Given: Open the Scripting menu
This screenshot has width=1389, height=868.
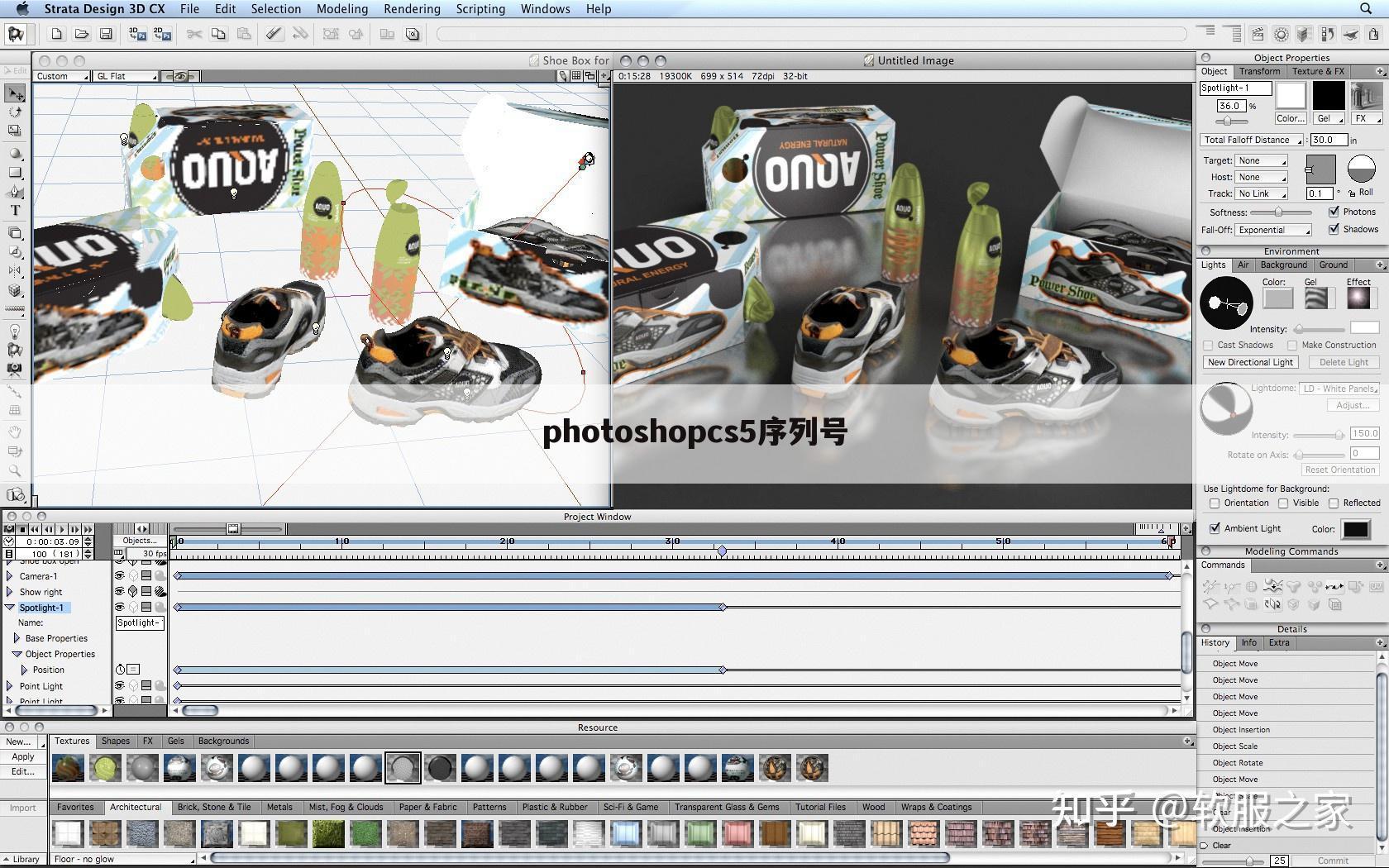Looking at the screenshot, I should (x=480, y=9).
